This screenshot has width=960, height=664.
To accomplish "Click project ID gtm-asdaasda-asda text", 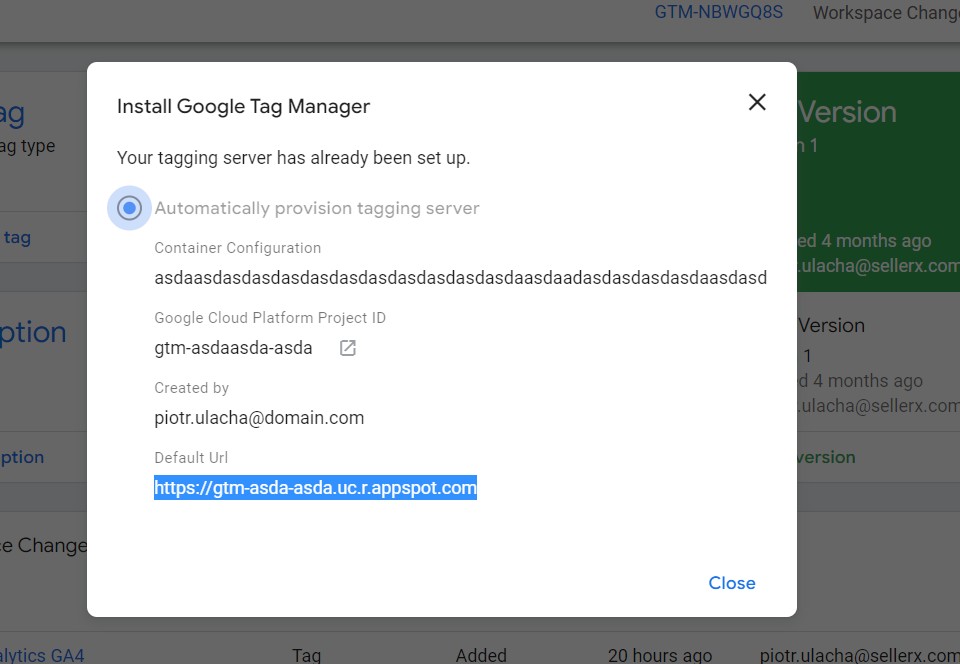I will (x=233, y=348).
